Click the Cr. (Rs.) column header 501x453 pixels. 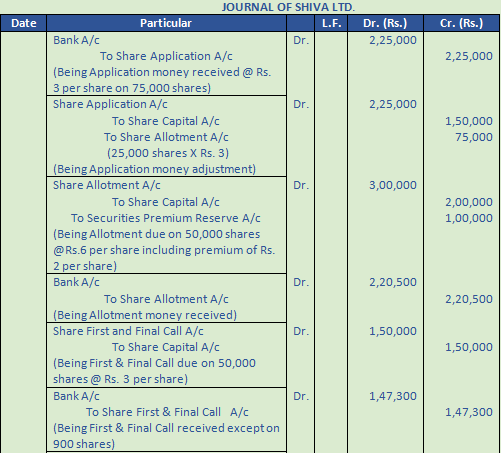tap(462, 23)
